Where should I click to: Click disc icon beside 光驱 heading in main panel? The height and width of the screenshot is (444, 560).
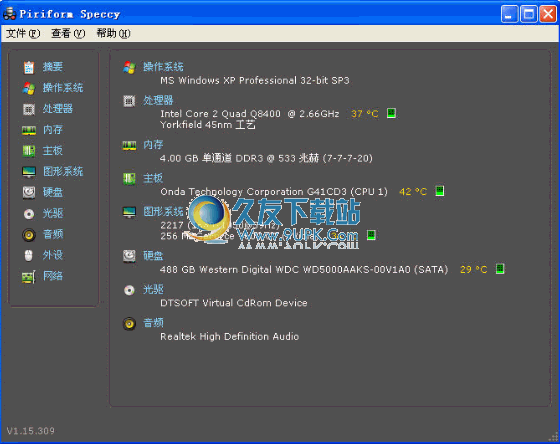[x=129, y=290]
